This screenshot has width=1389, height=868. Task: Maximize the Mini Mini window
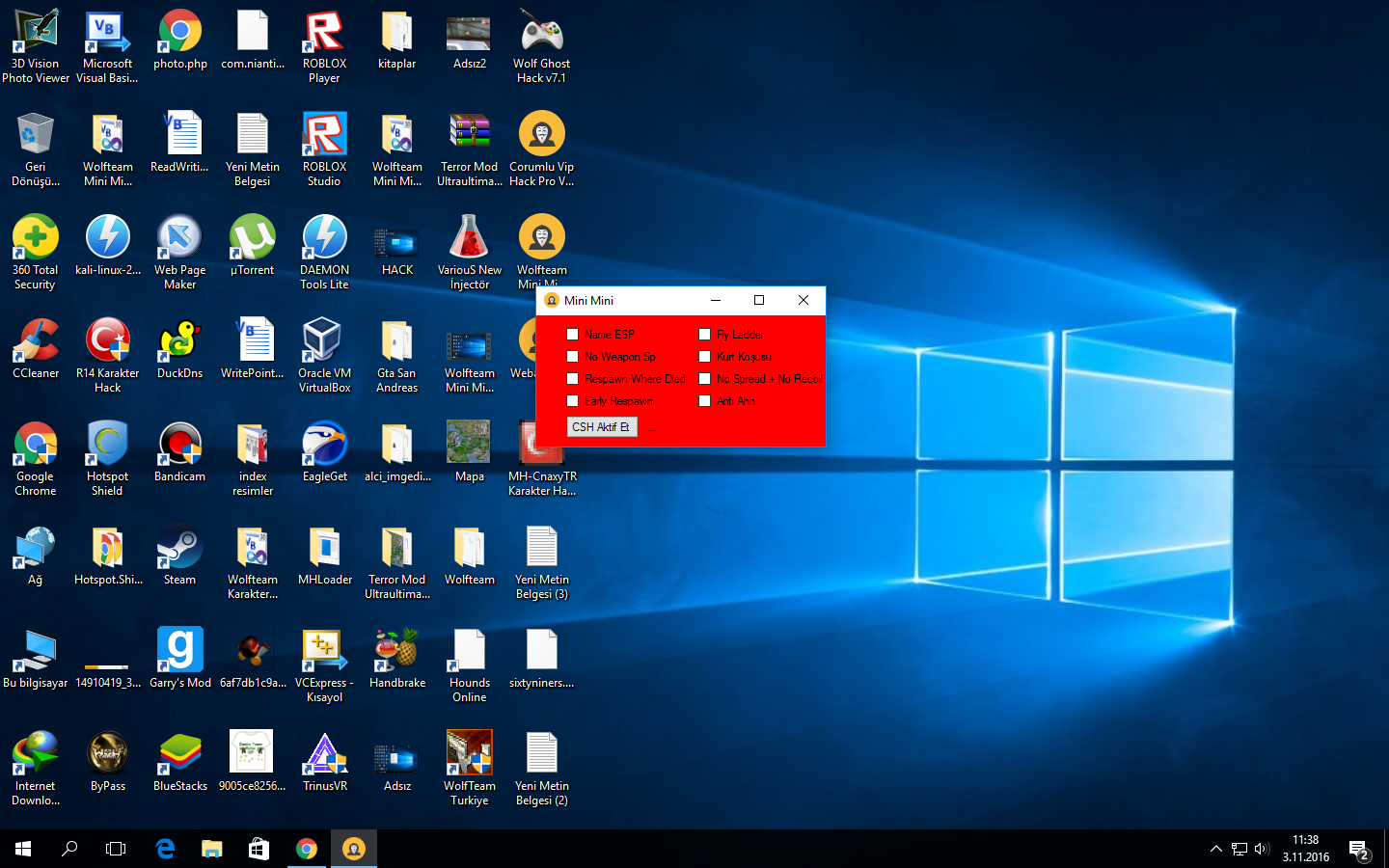(x=759, y=300)
